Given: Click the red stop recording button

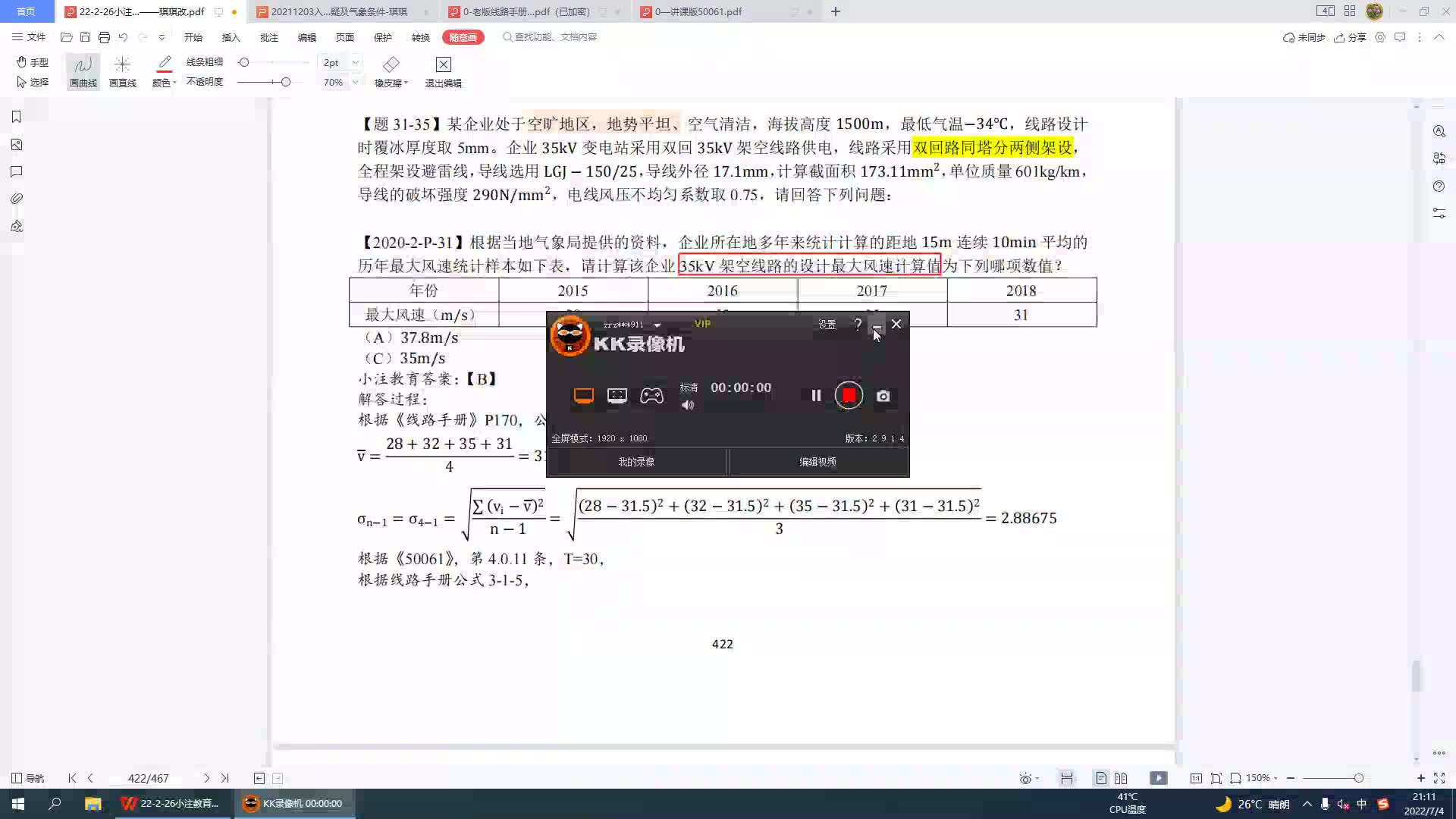Looking at the screenshot, I should 849,395.
